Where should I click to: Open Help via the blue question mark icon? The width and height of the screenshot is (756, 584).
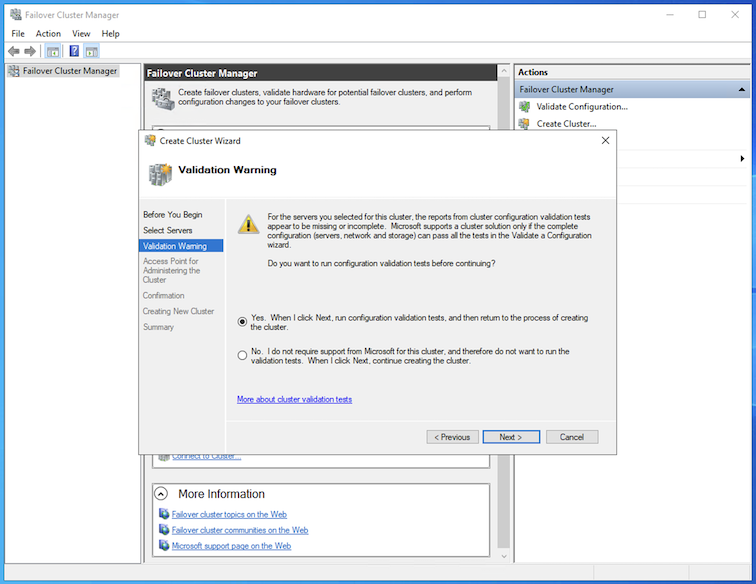74,51
